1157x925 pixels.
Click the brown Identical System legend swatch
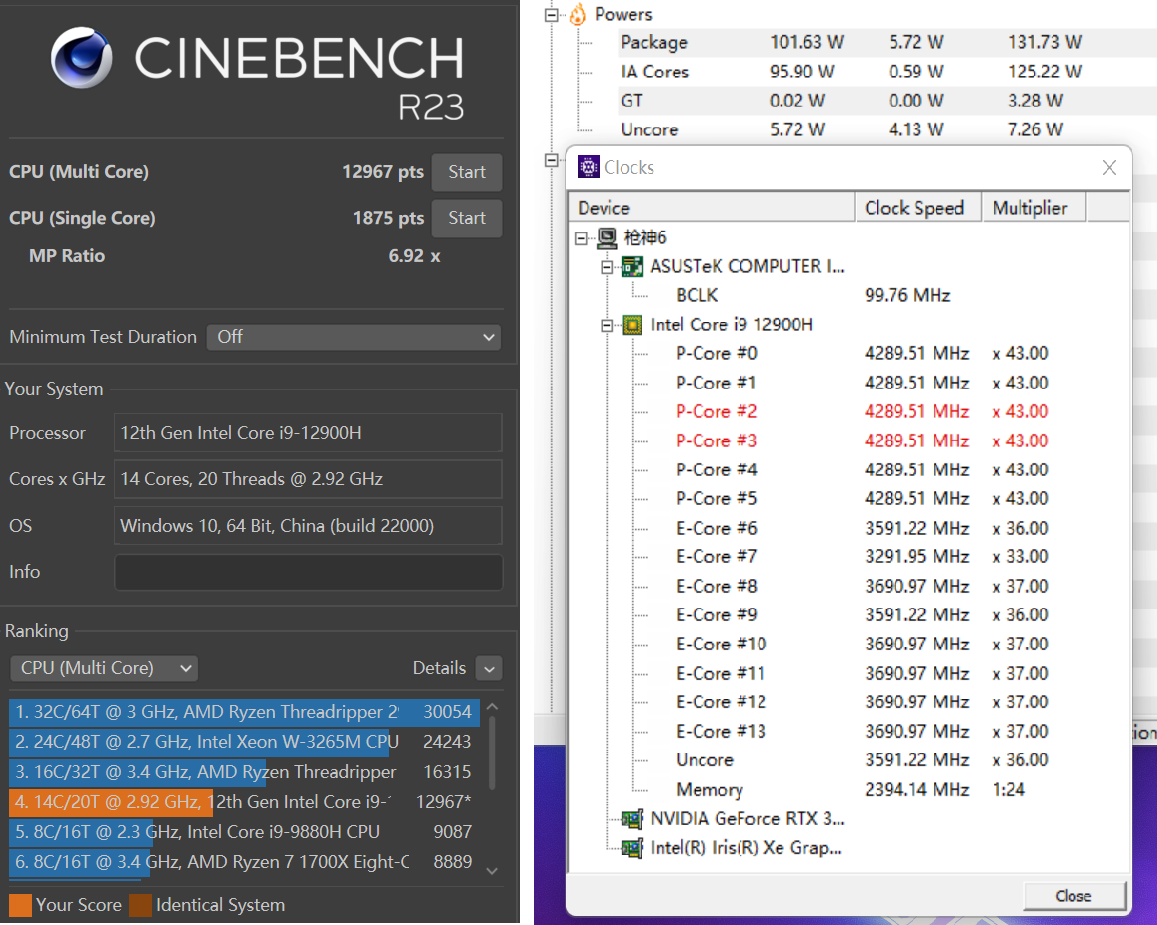[x=140, y=905]
